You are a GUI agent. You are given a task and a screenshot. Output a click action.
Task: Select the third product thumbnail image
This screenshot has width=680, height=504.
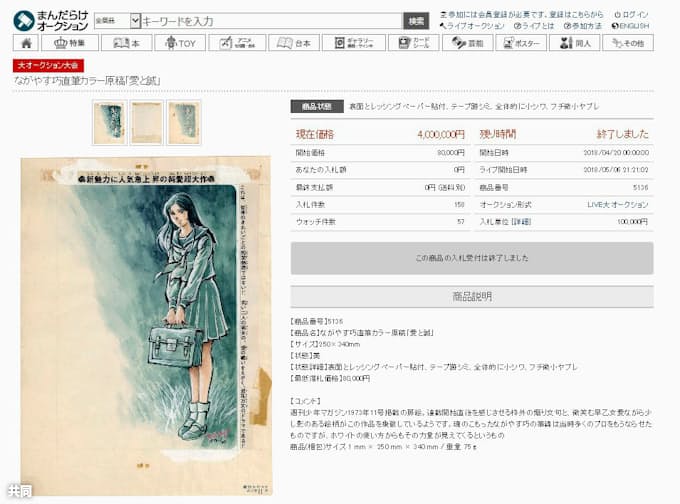click(x=184, y=122)
